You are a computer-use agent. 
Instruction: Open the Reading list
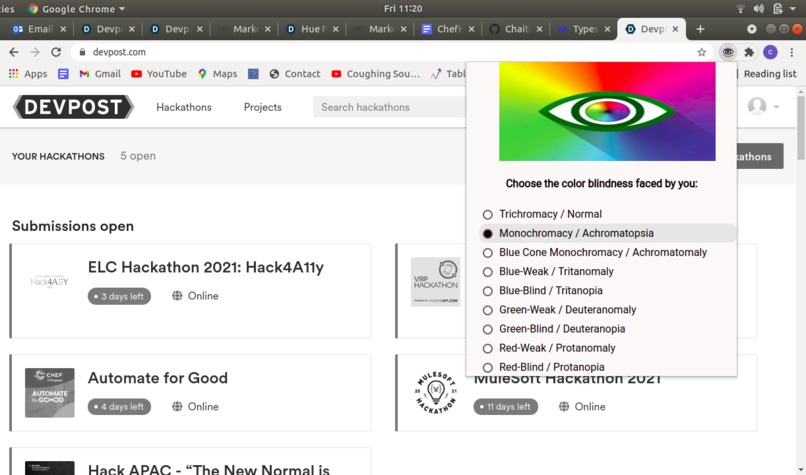click(770, 74)
